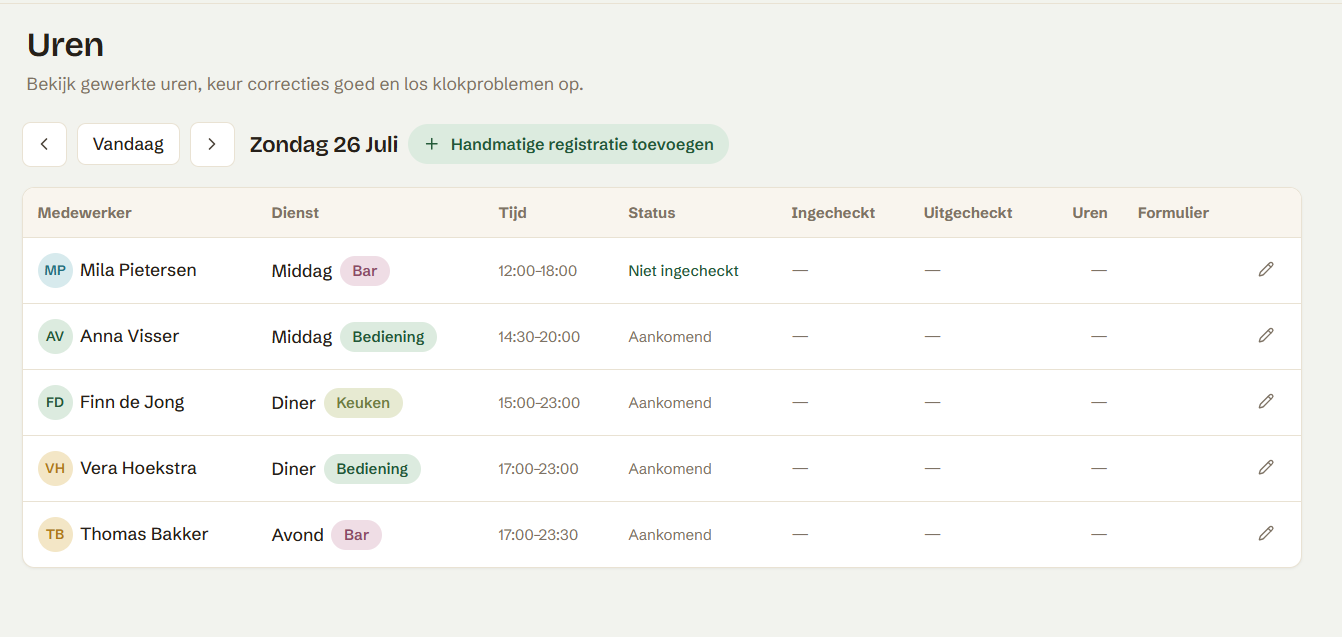Screen dimensions: 1342x637
Task: Click the date heading Zondag 26 Juli
Action: coord(324,144)
